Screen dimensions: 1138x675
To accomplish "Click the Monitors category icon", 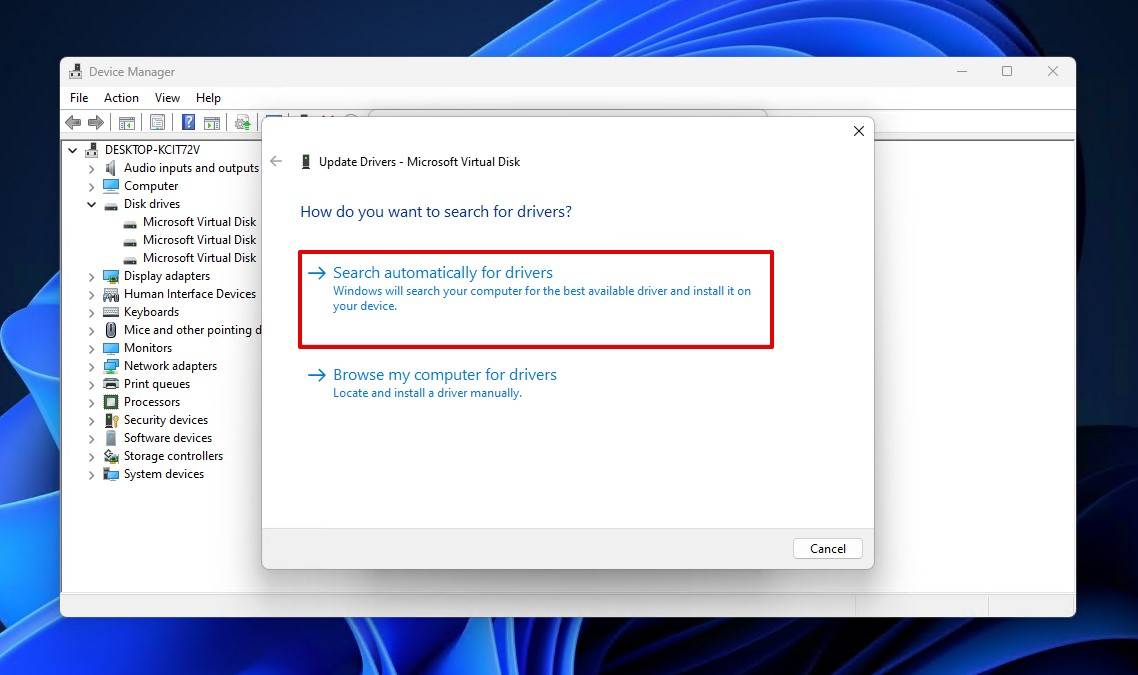I will (111, 348).
